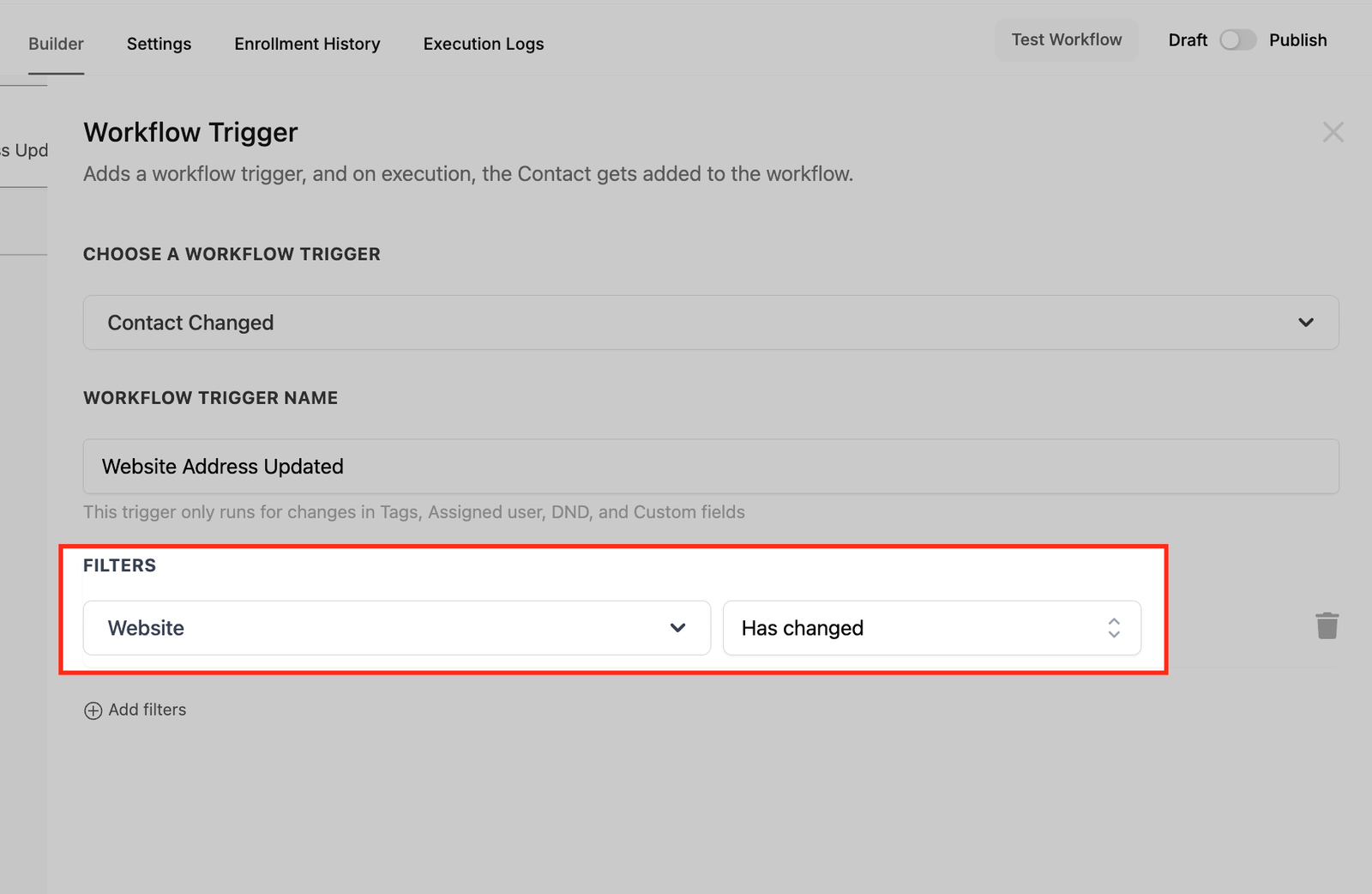Select the Builder tab

[56, 44]
